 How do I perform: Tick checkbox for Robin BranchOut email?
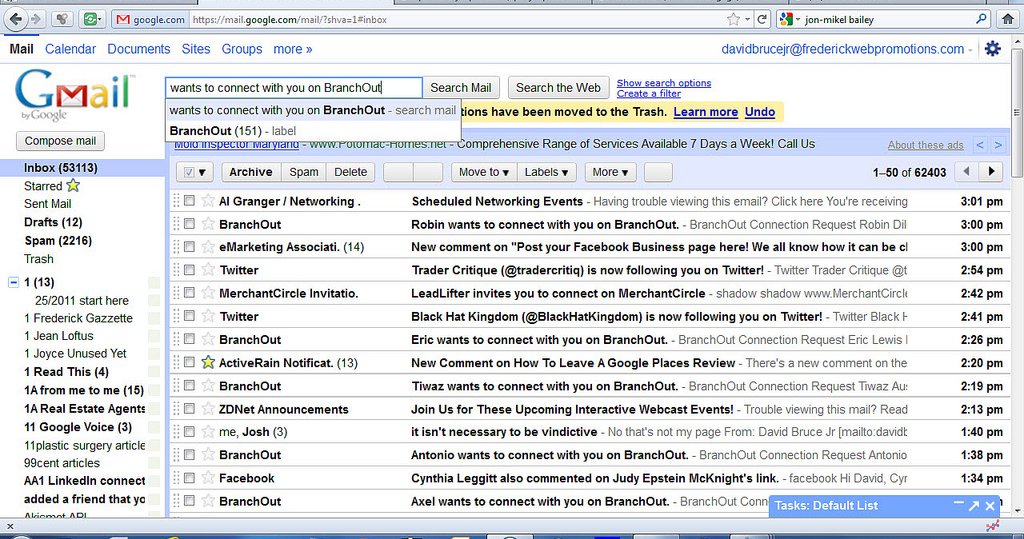click(x=189, y=223)
